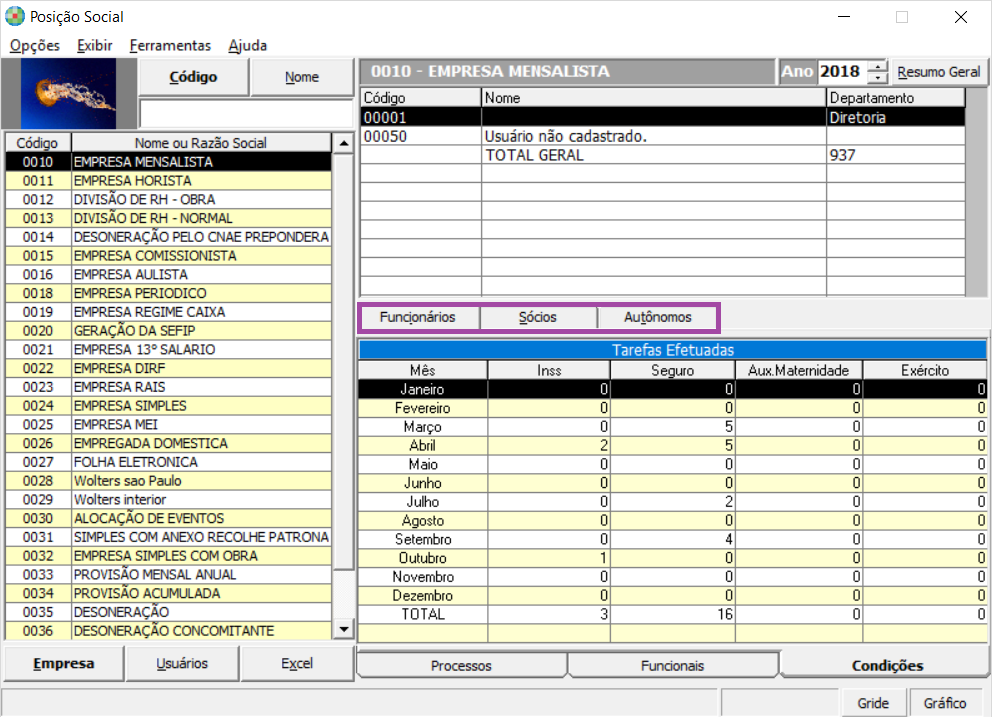Open the Ferramentas menu
This screenshot has height=717, width=992.
point(170,46)
